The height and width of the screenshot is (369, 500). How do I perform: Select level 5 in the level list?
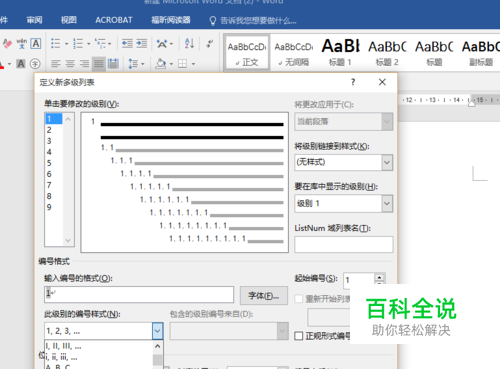click(49, 163)
